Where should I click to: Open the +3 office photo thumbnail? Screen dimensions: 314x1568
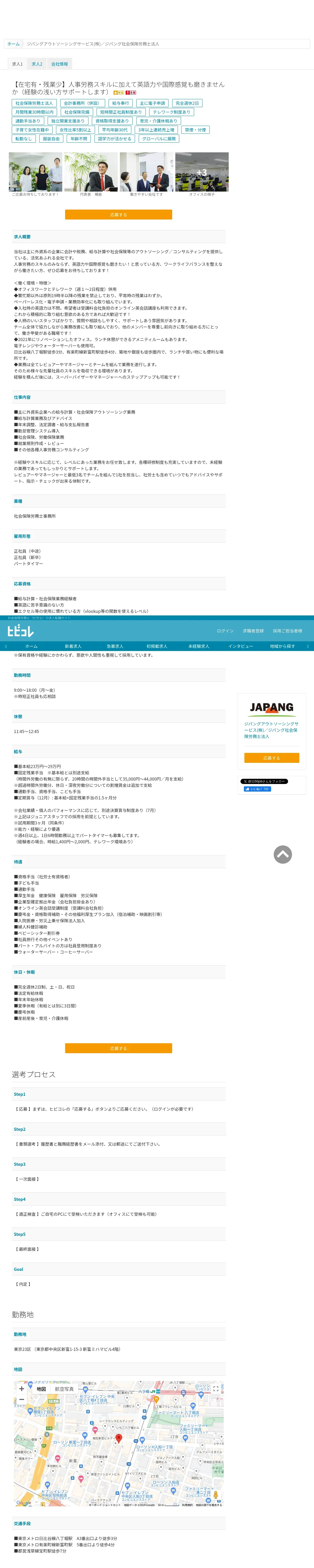(x=202, y=172)
